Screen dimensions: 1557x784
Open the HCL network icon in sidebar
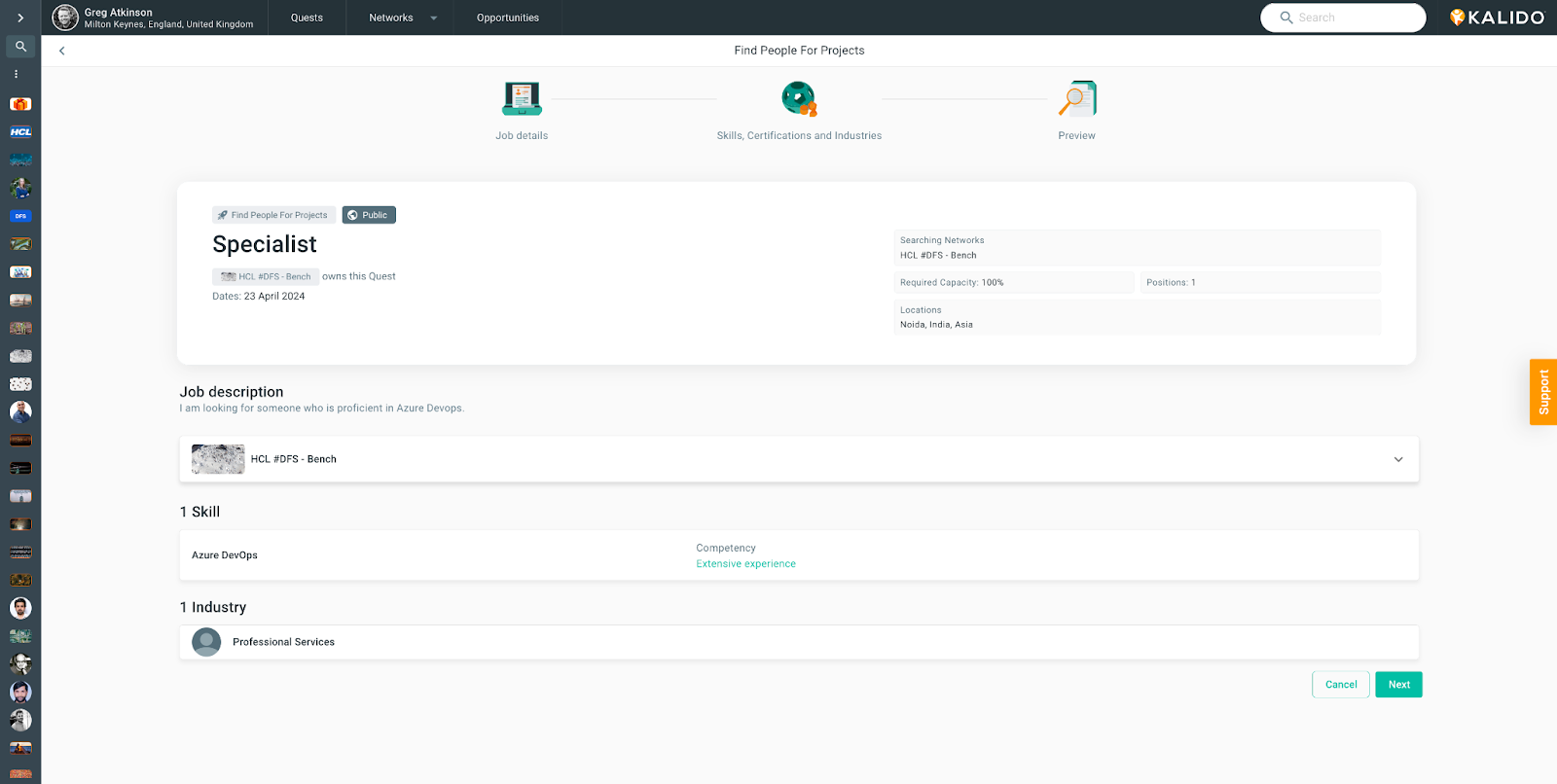[x=20, y=132]
